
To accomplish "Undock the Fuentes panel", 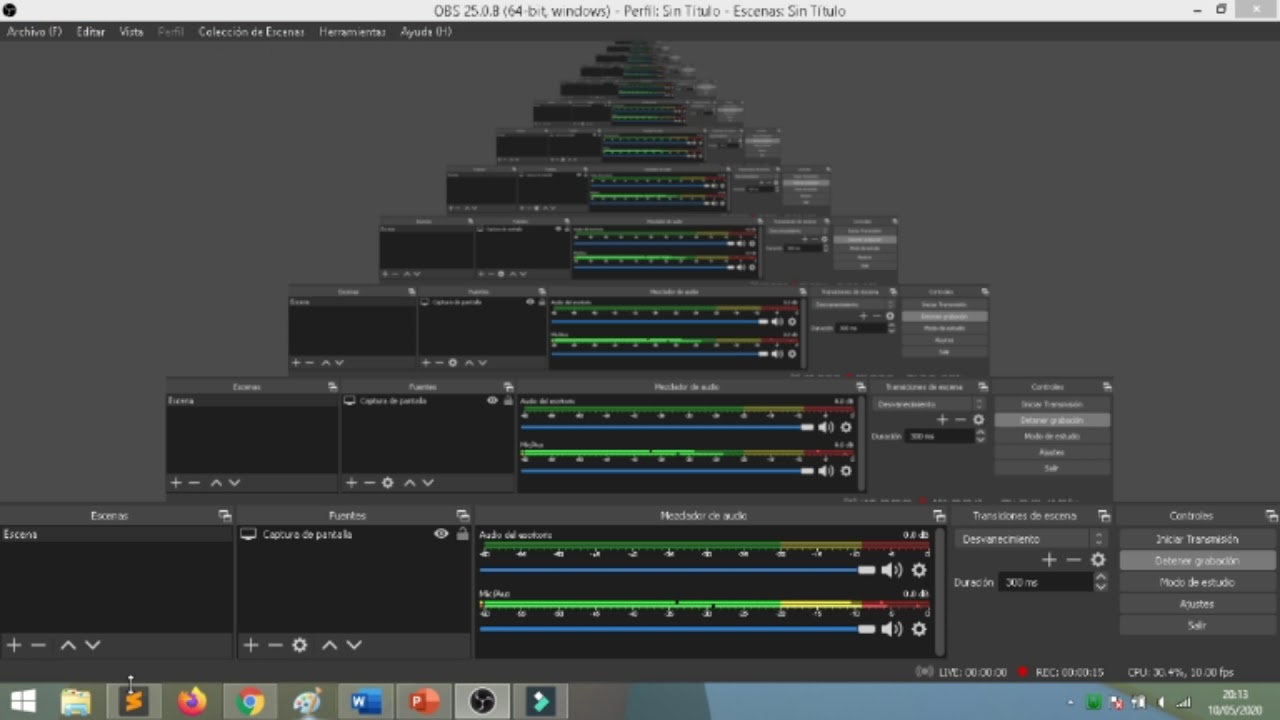I will tap(462, 516).
